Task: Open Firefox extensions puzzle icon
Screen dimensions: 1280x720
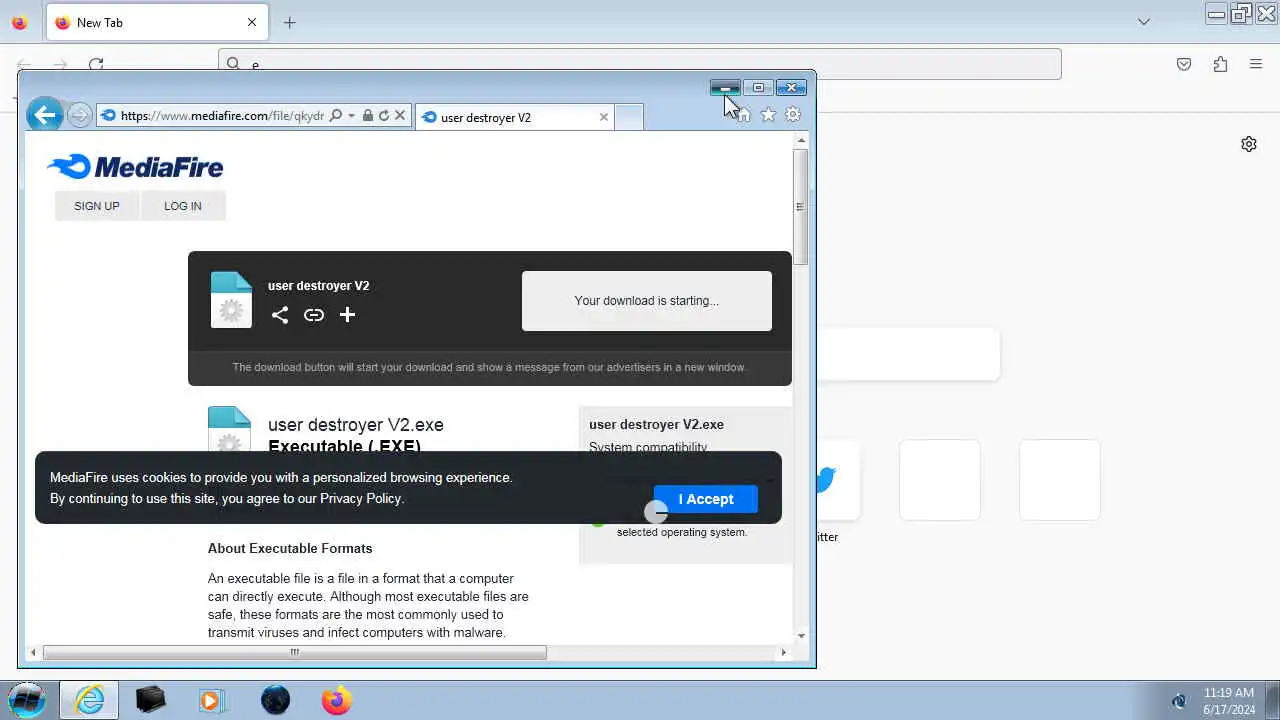Action: (x=1220, y=64)
